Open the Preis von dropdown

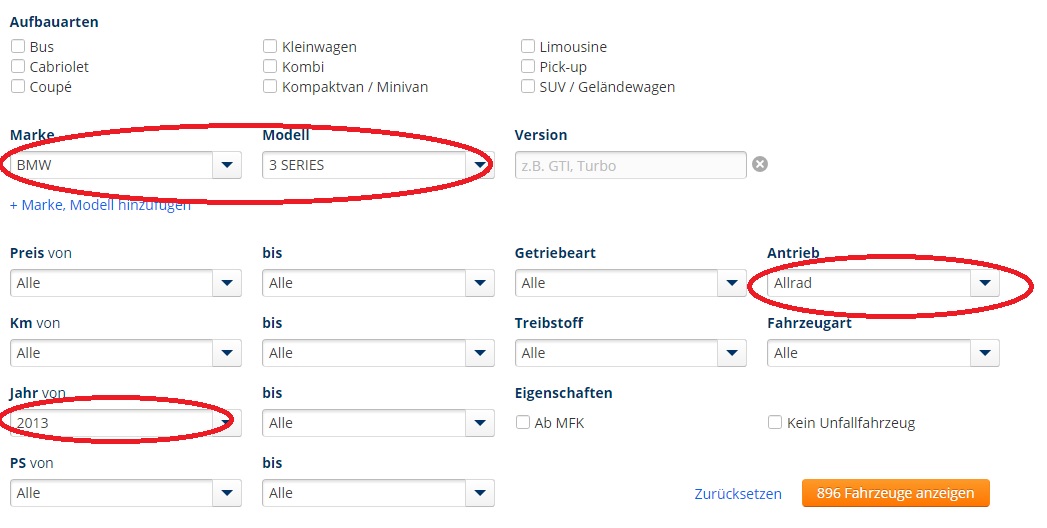tap(126, 283)
